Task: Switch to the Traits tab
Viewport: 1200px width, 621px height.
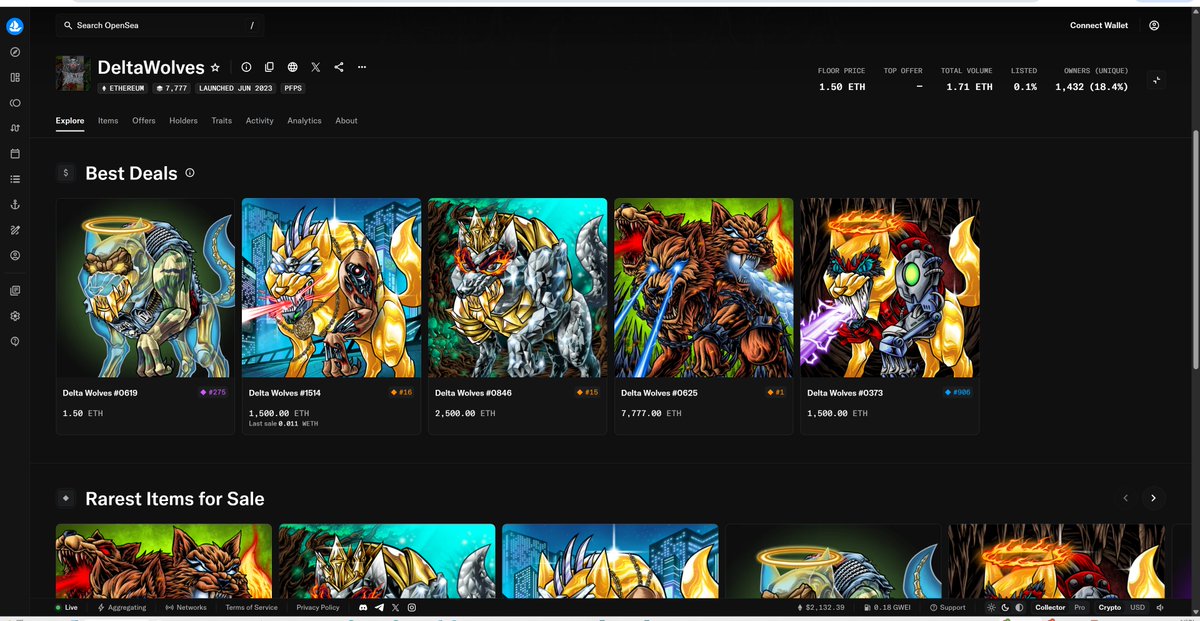Action: click(x=221, y=121)
